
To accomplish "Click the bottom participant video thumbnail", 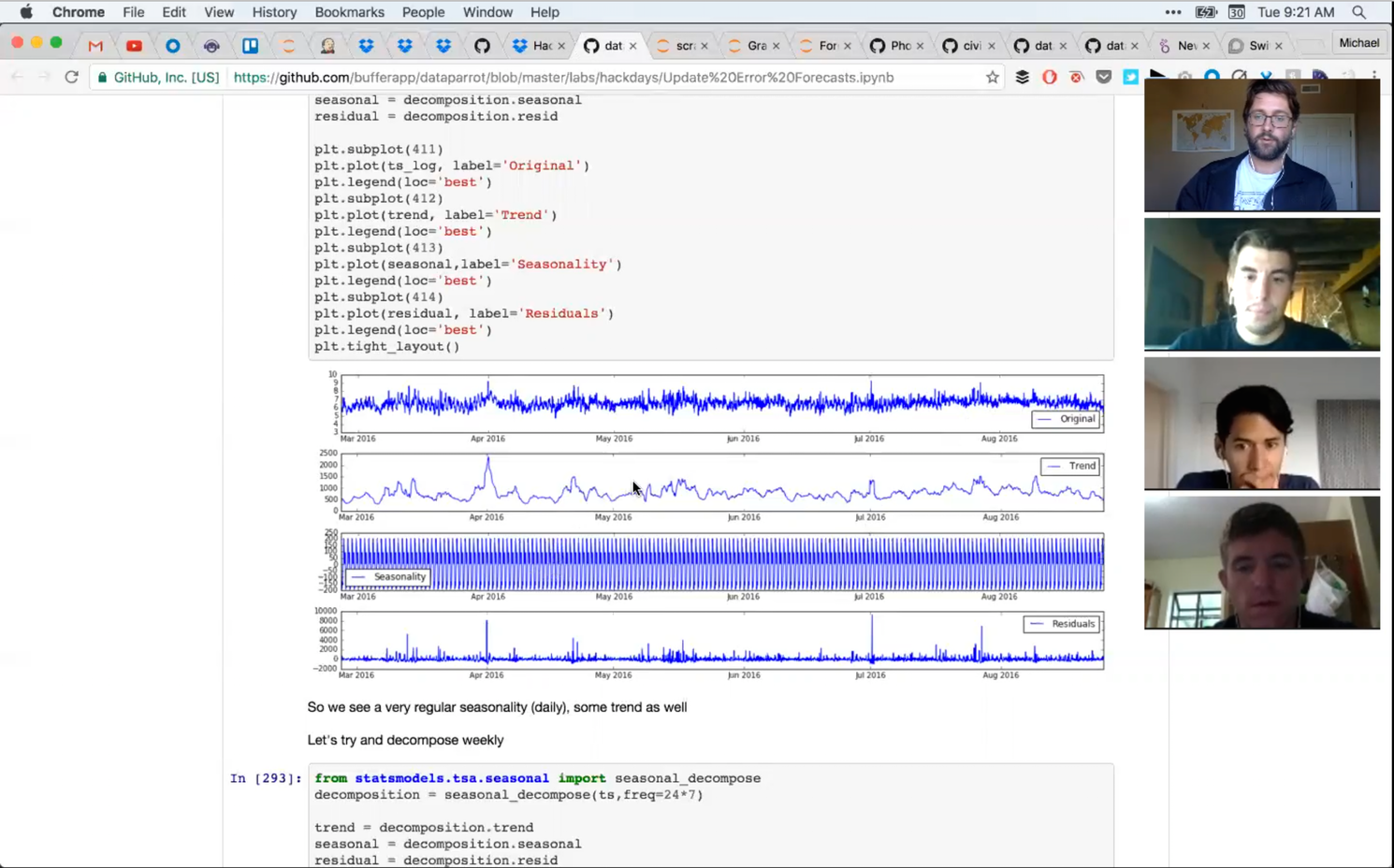I will (x=1261, y=562).
